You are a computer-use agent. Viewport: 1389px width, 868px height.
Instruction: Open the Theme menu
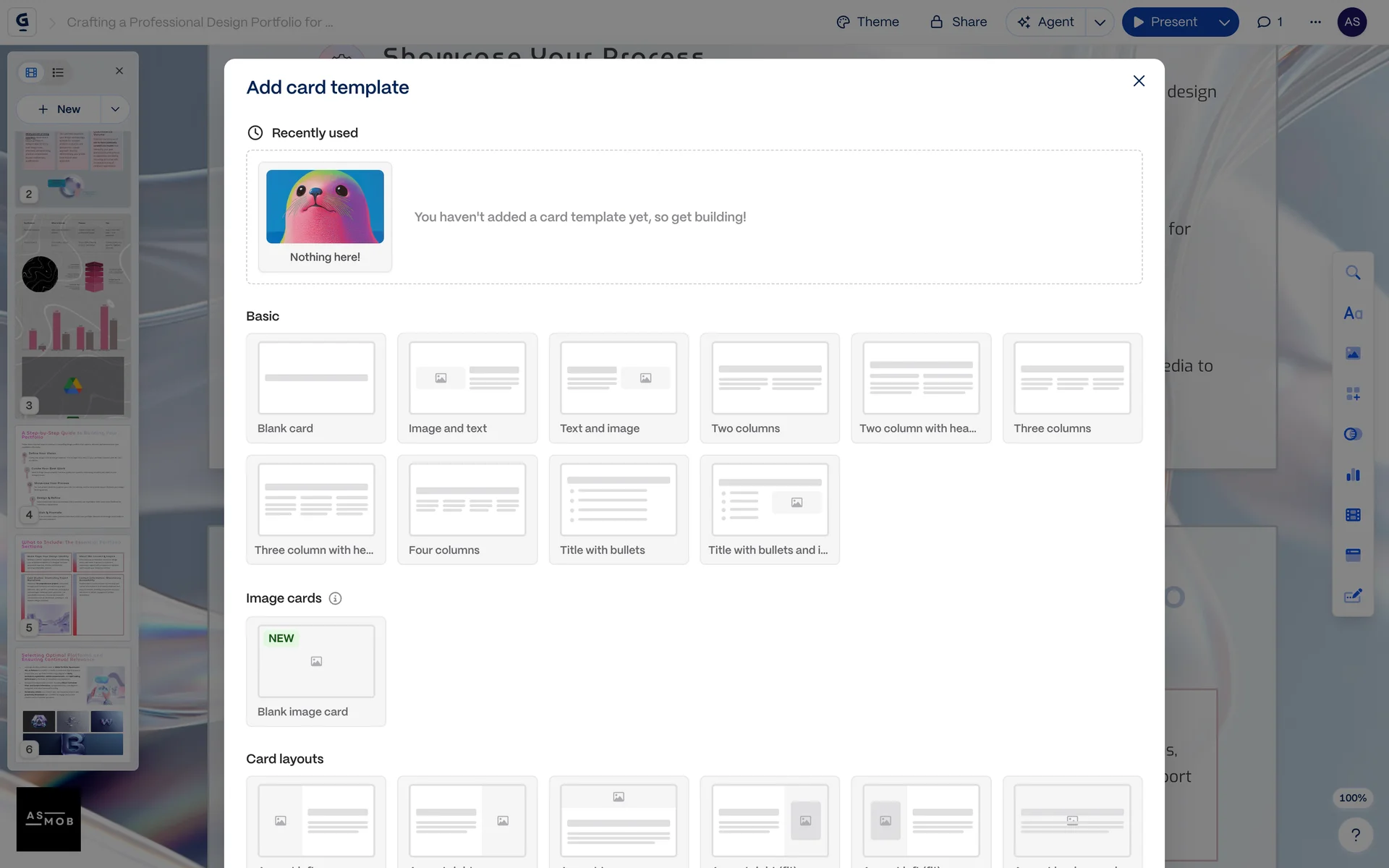pyautogui.click(x=867, y=22)
